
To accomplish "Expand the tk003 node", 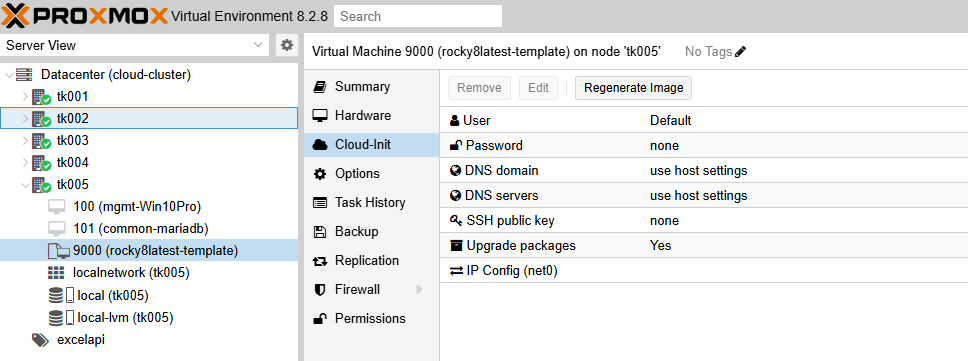I will [x=25, y=141].
